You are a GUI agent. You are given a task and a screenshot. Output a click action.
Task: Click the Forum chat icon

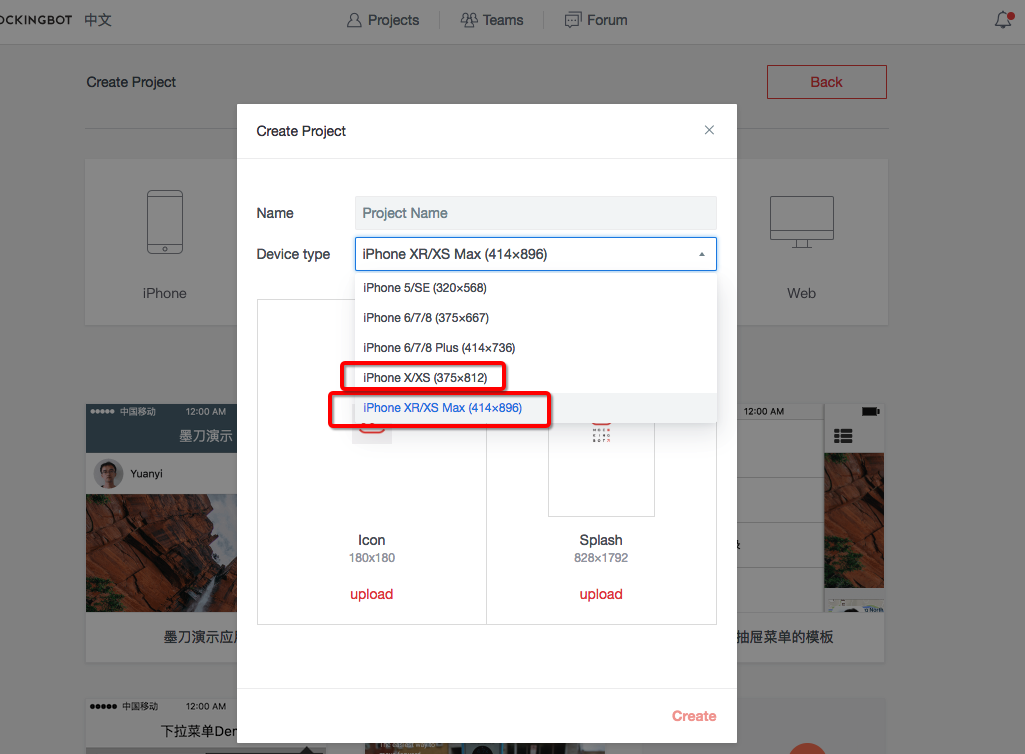tap(573, 20)
